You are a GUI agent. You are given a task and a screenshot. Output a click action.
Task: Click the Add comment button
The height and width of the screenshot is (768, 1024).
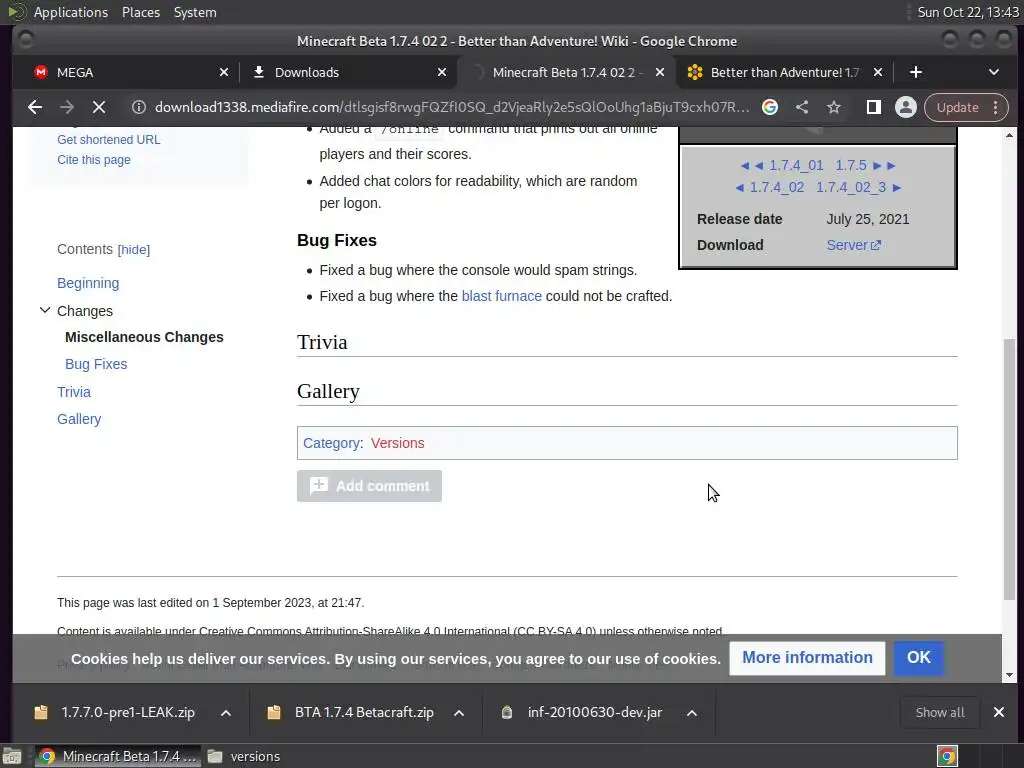[369, 486]
